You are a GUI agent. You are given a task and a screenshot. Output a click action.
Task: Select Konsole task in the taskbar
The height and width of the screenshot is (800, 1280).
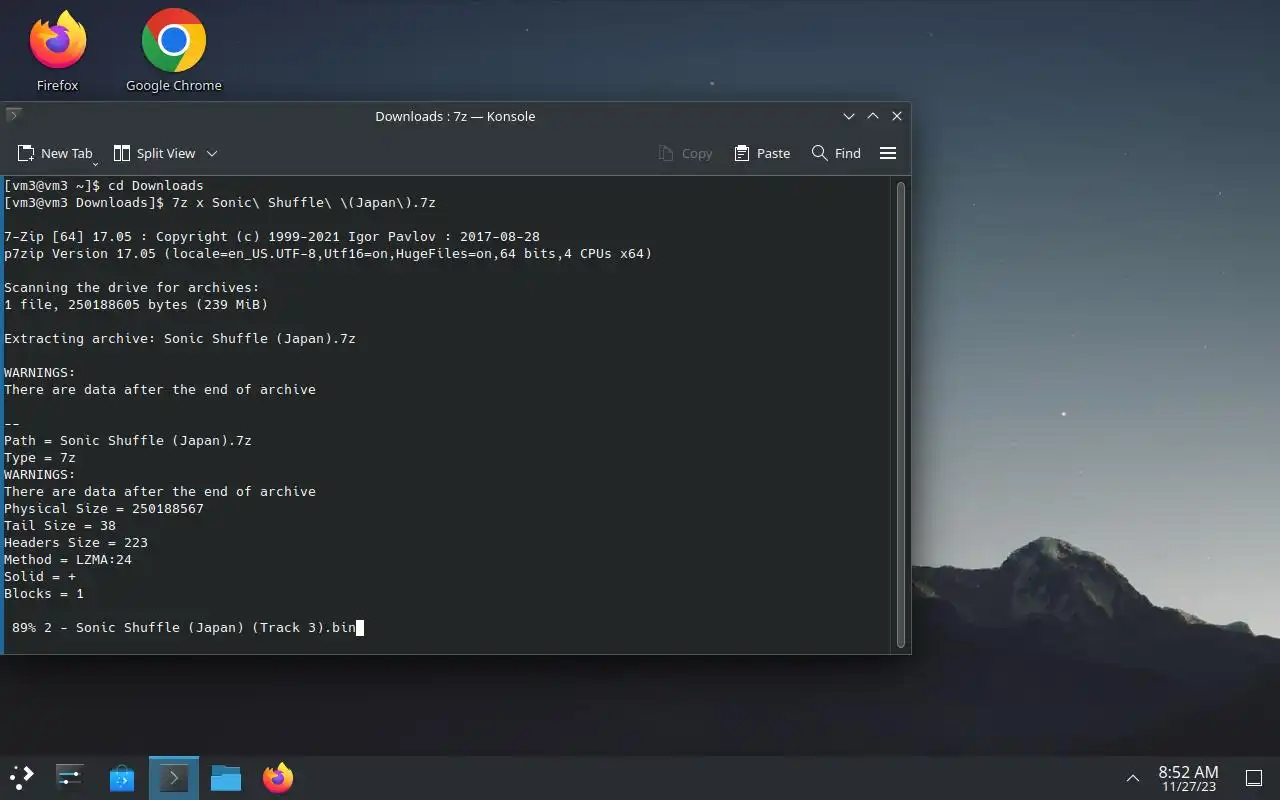(x=174, y=778)
